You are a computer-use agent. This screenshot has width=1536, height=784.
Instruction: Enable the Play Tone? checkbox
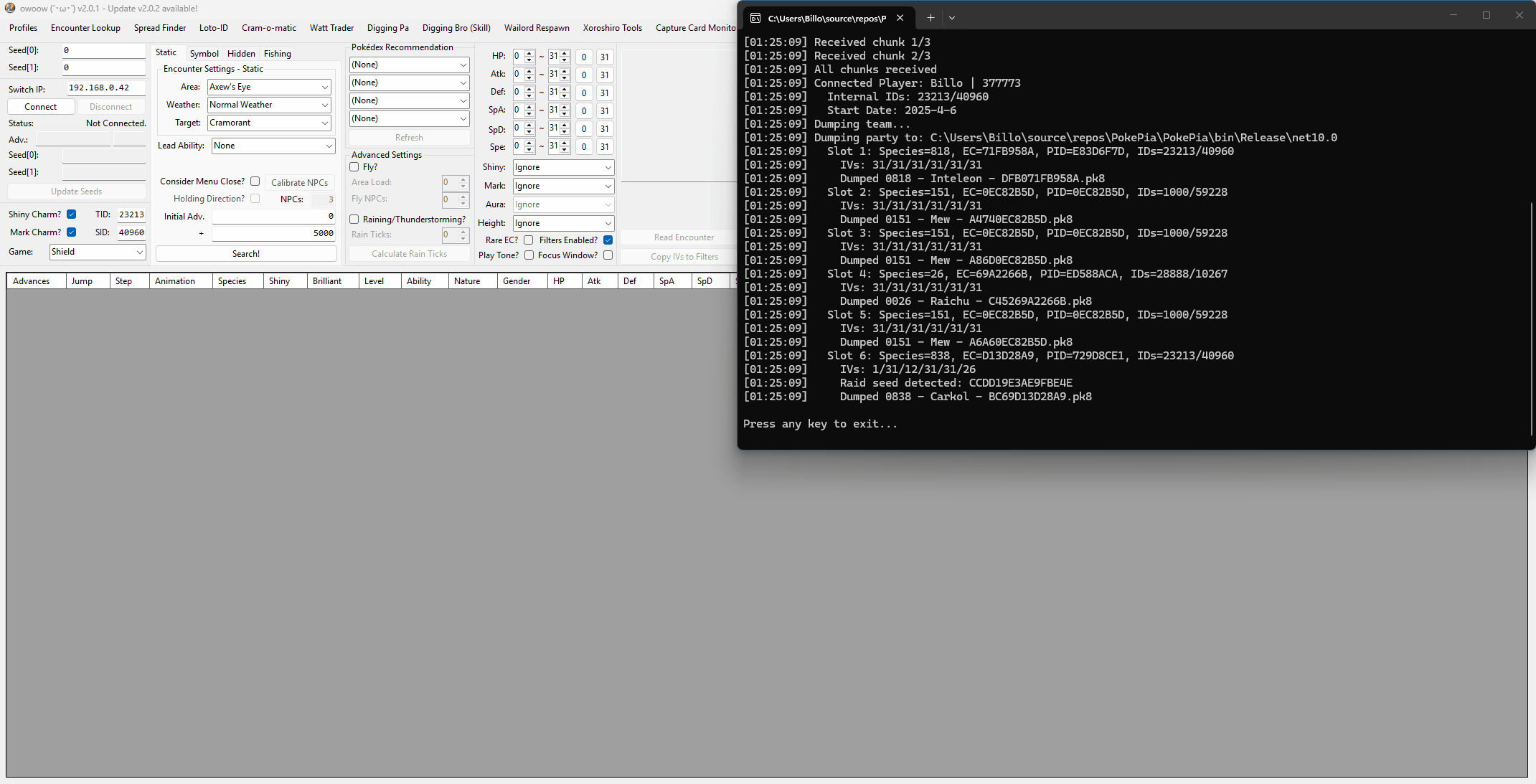tap(529, 255)
